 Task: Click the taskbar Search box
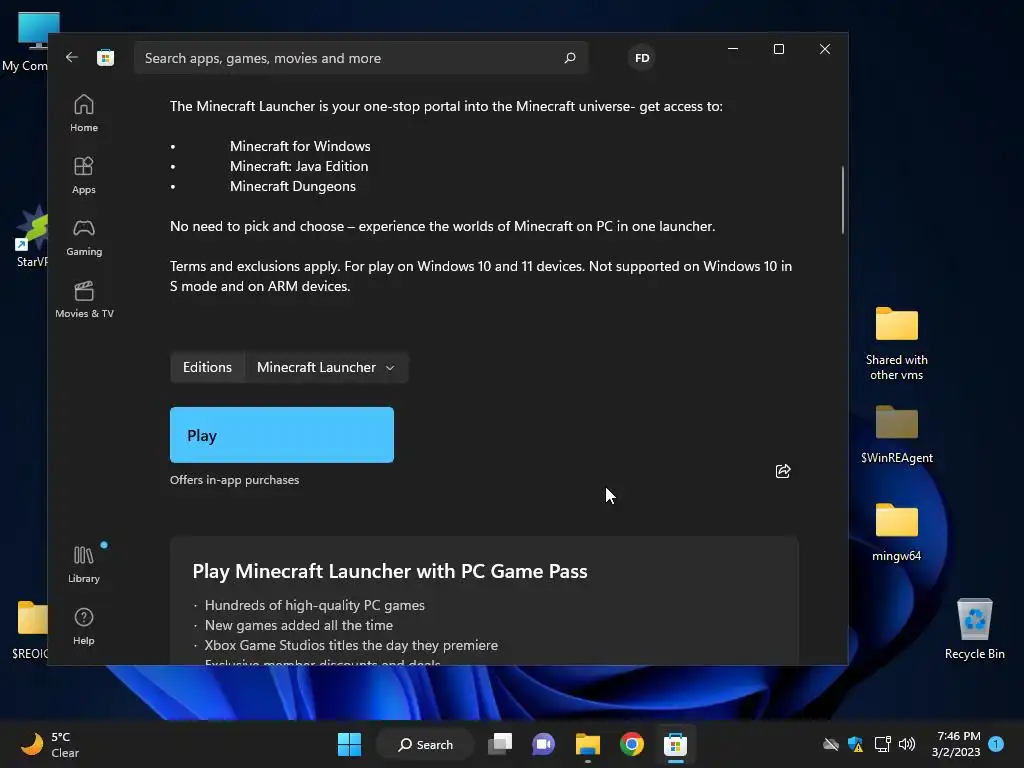click(x=425, y=744)
